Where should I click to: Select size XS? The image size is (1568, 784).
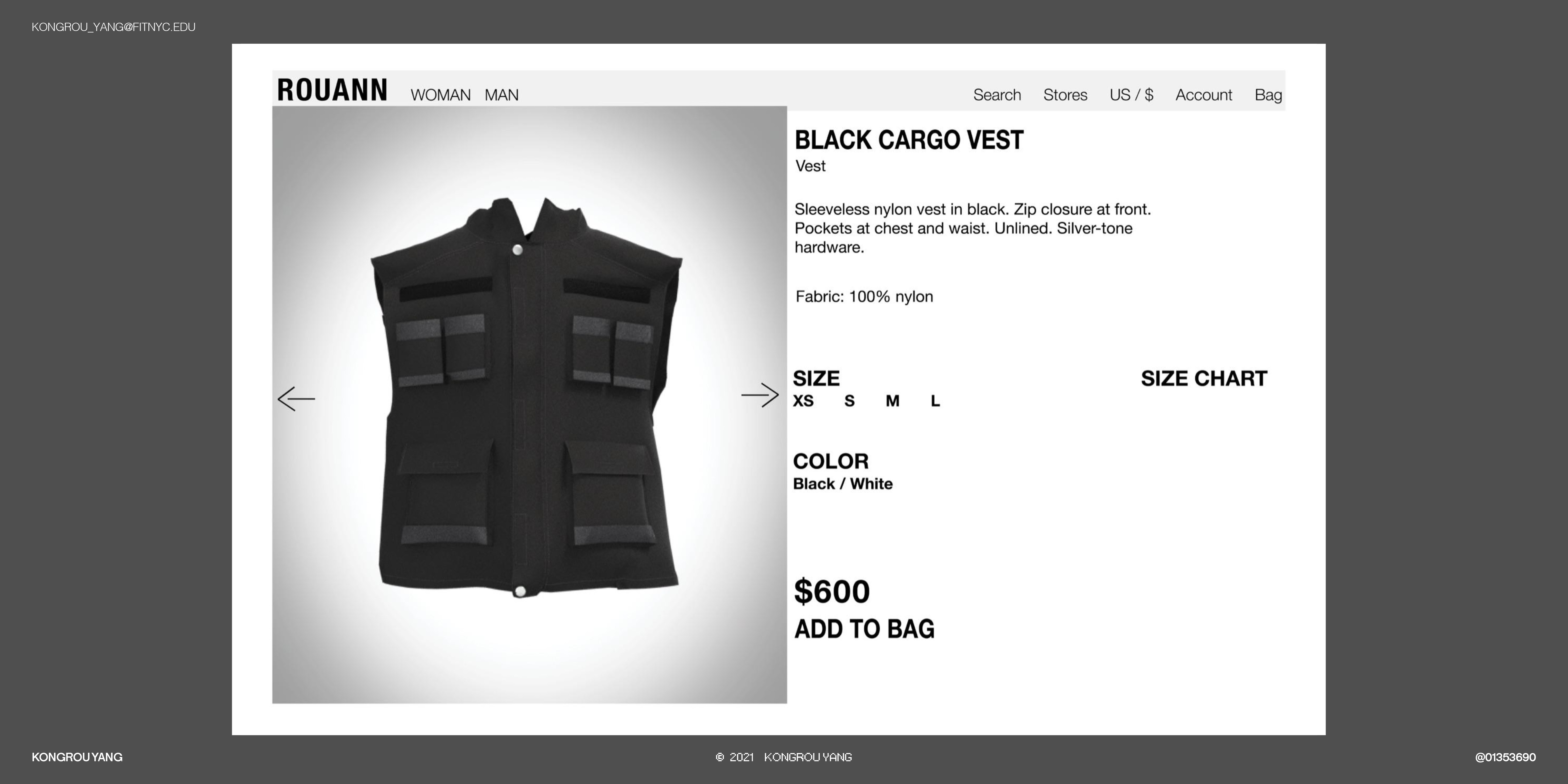point(803,401)
